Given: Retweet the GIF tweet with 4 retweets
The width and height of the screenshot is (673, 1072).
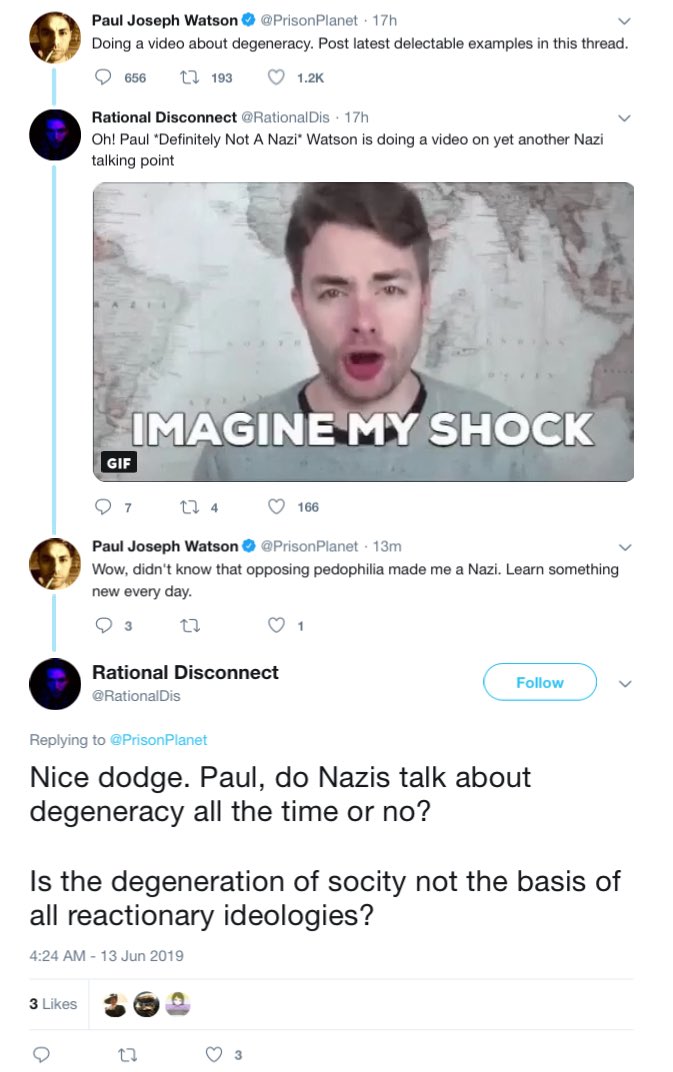Looking at the screenshot, I should pyautogui.click(x=189, y=507).
